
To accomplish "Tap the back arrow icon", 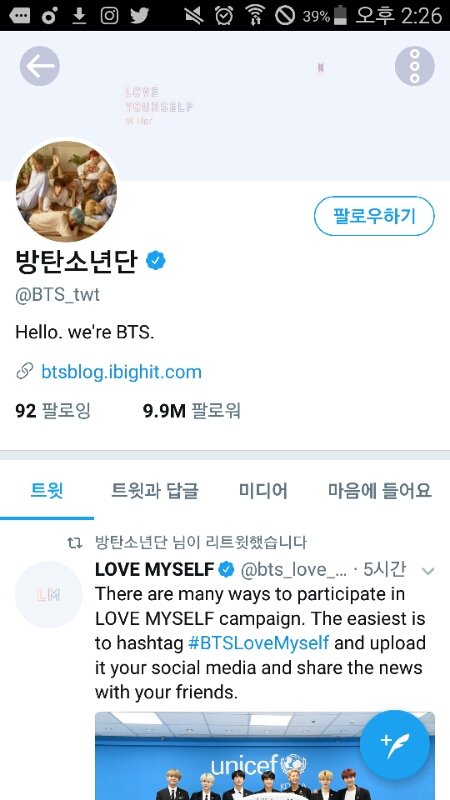I will coord(40,66).
